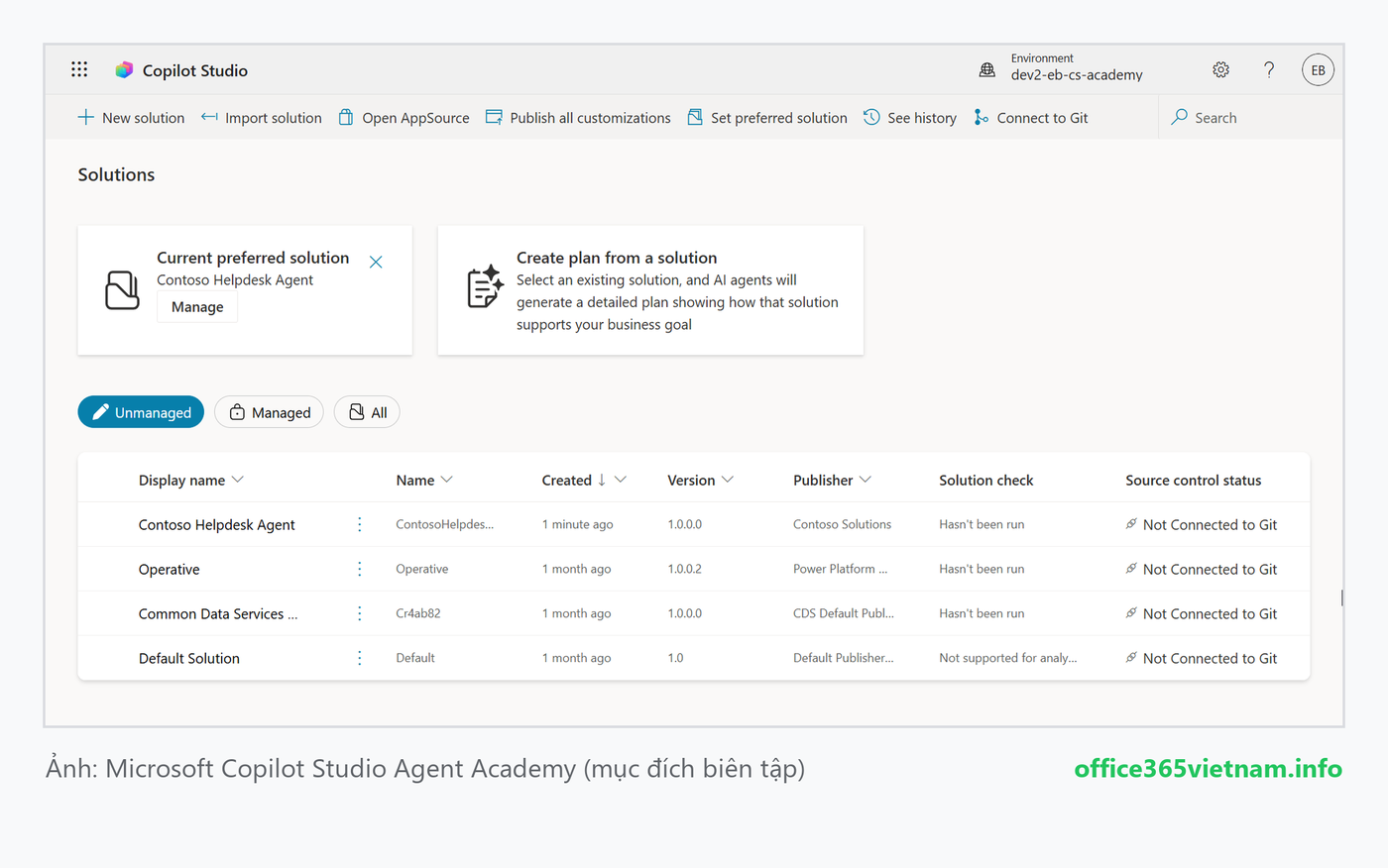Click the Create plan sparkle document icon
This screenshot has width=1388, height=868.
point(485,286)
